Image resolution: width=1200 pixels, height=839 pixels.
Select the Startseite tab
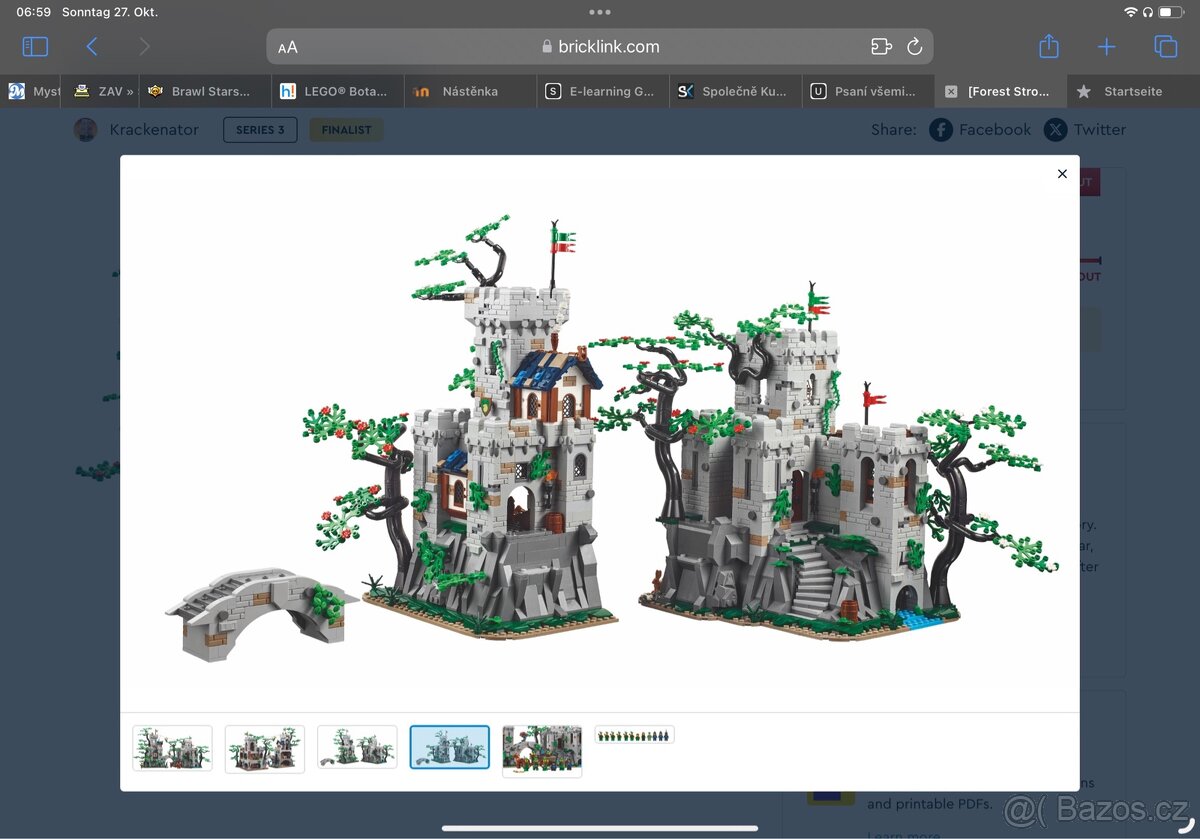click(1130, 90)
